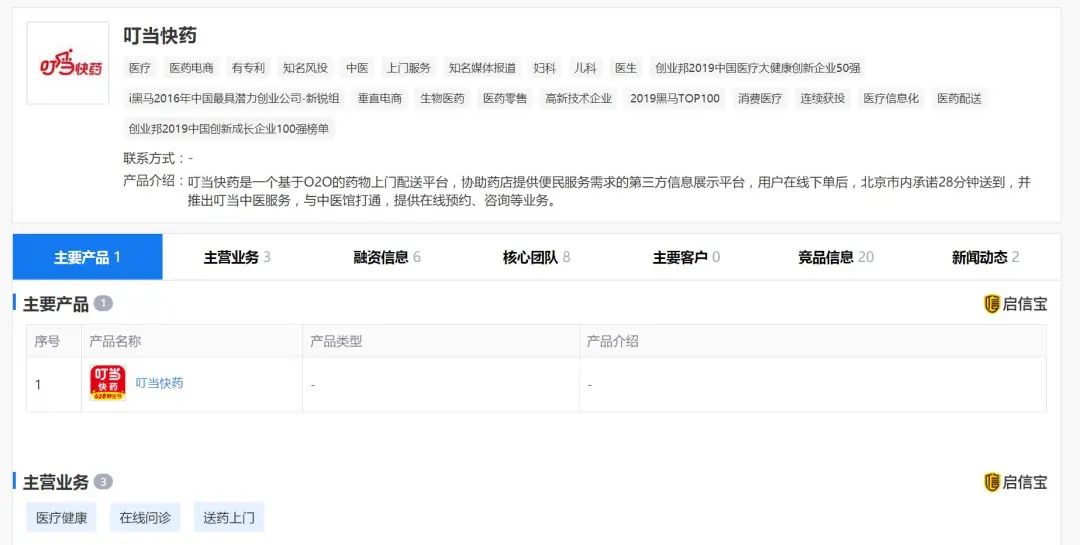Switch to the 核心团队 tab
The width and height of the screenshot is (1080, 545).
point(537,257)
